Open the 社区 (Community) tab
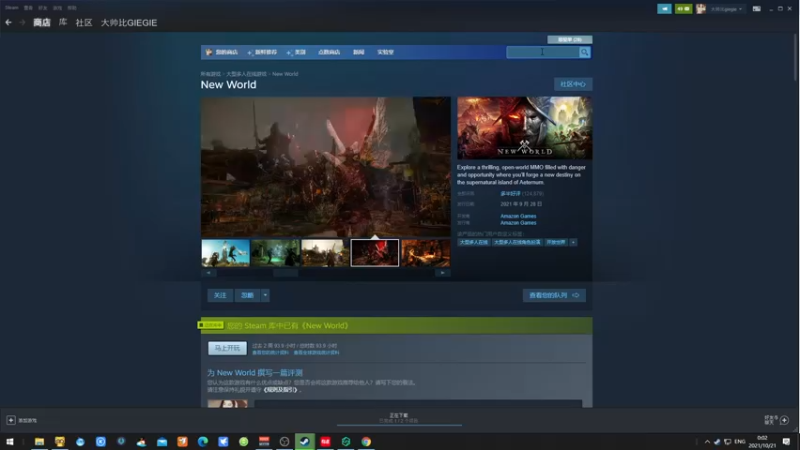 click(x=84, y=22)
